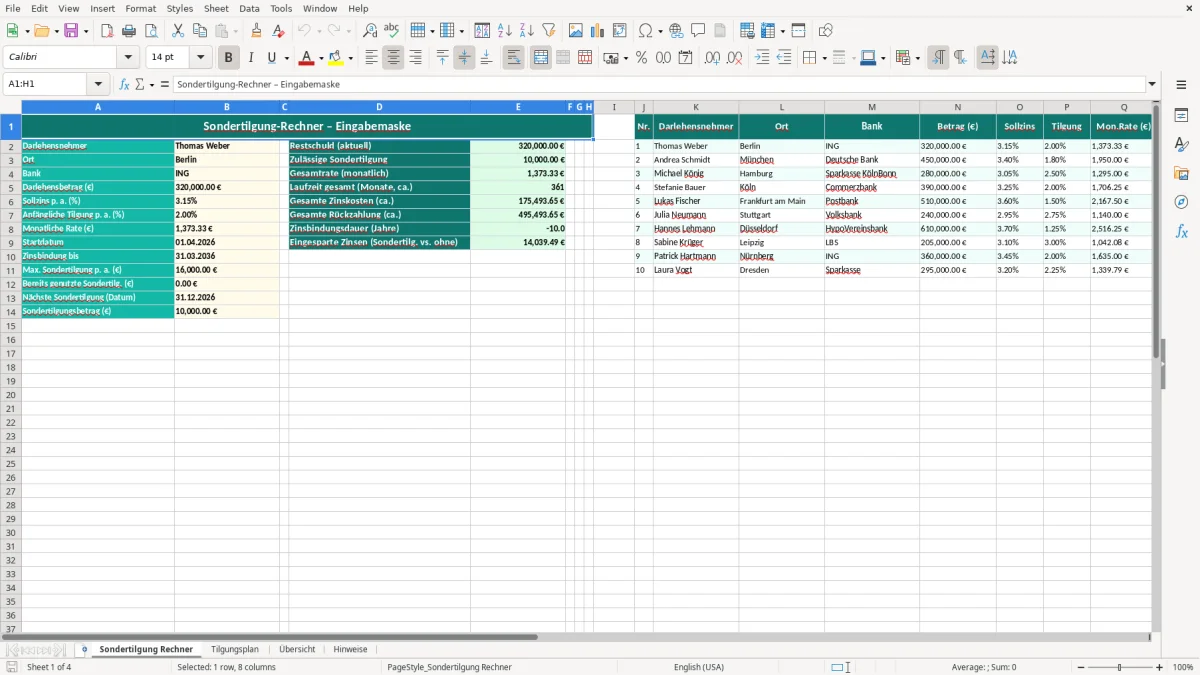Open the sidebar Navigator panel
The height and width of the screenshot is (675, 1200).
coord(1181,202)
